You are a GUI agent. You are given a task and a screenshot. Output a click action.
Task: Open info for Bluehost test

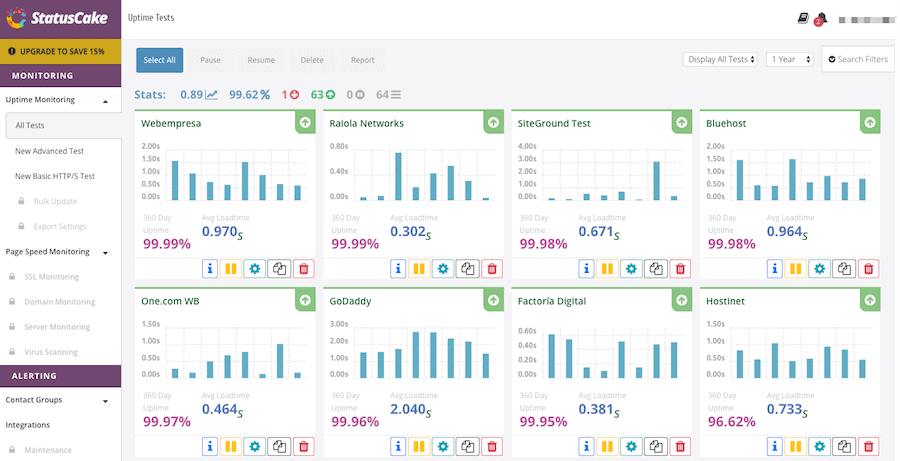pyautogui.click(x=775, y=269)
